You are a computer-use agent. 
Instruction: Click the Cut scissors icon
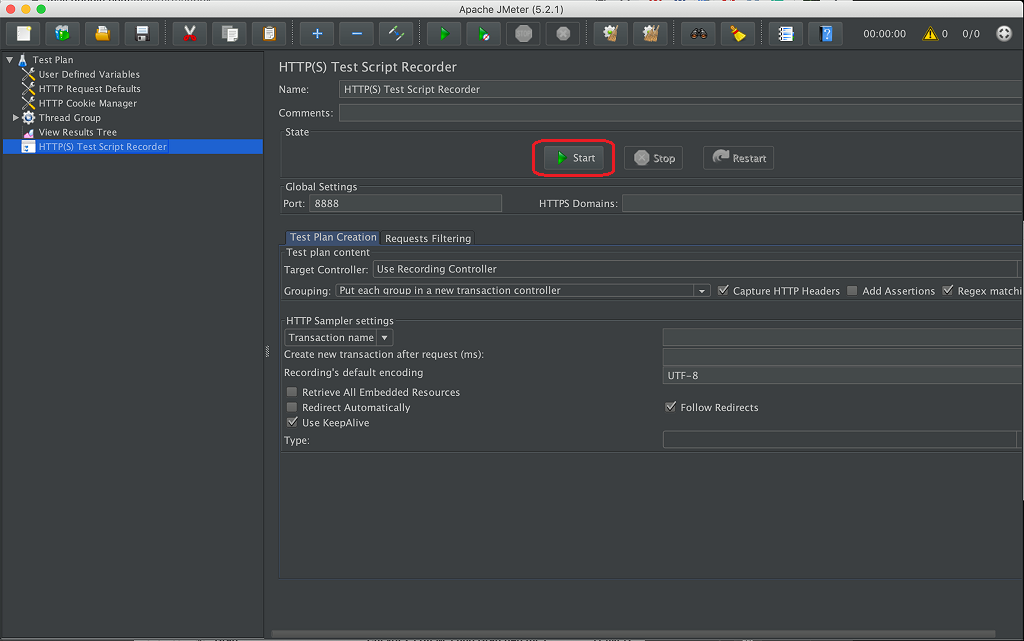coord(189,34)
